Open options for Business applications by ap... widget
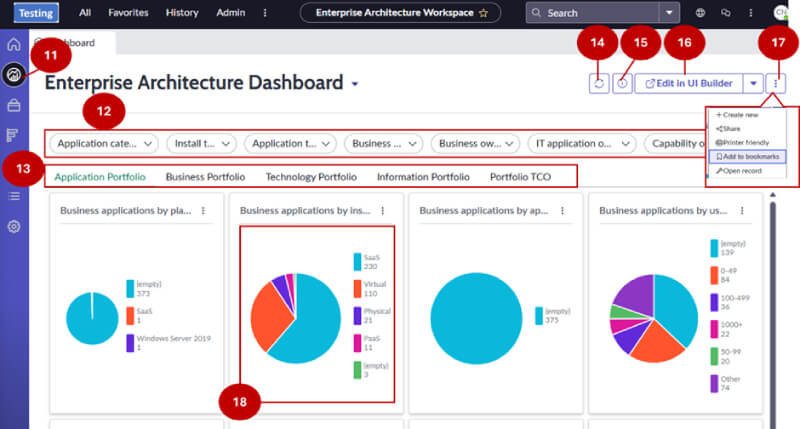 [x=562, y=211]
